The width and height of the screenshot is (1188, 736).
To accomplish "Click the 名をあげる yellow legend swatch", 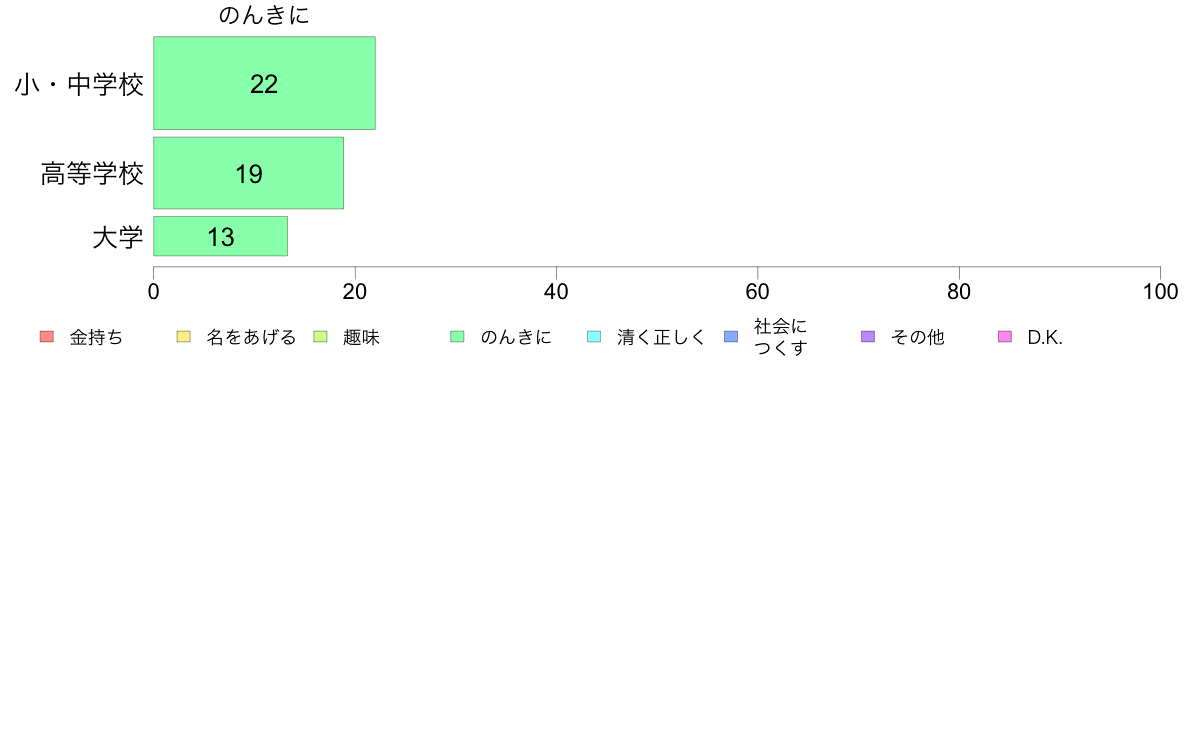I will click(x=183, y=337).
